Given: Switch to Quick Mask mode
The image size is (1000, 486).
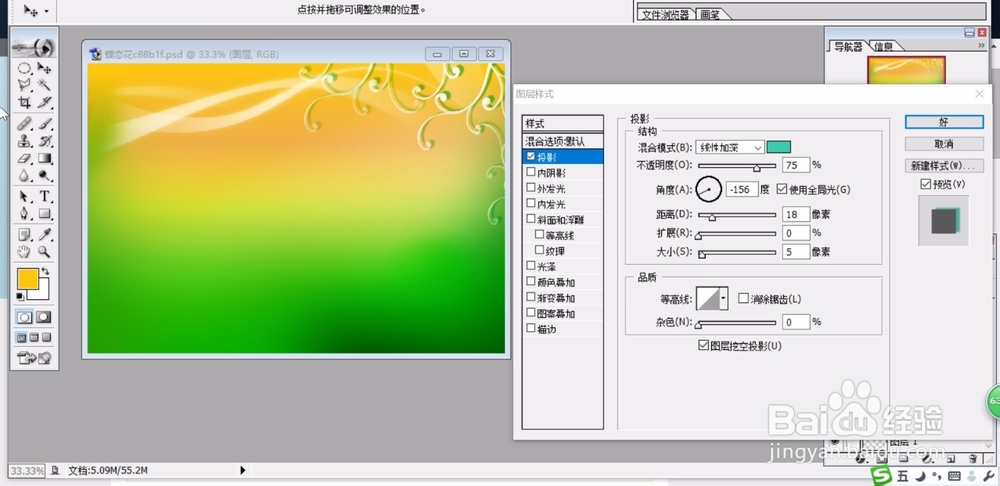Looking at the screenshot, I should (x=44, y=317).
